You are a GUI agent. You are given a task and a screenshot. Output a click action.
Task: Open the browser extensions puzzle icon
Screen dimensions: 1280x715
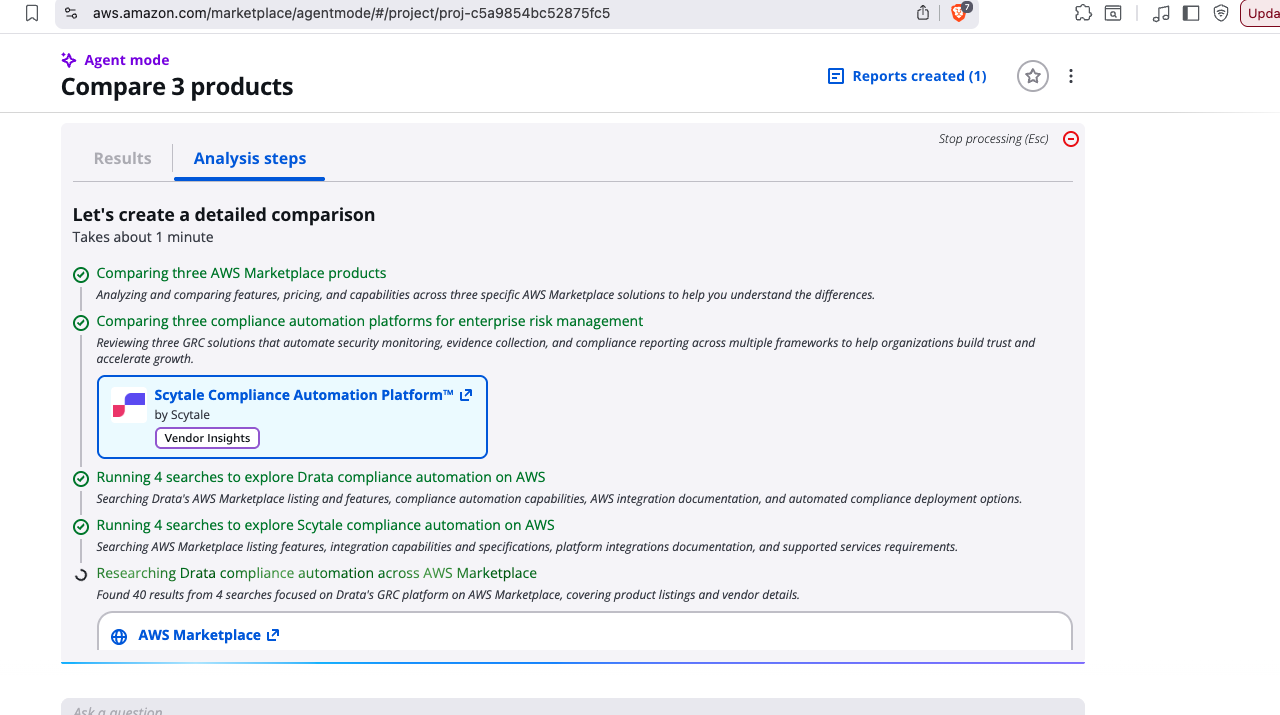pyautogui.click(x=1083, y=13)
